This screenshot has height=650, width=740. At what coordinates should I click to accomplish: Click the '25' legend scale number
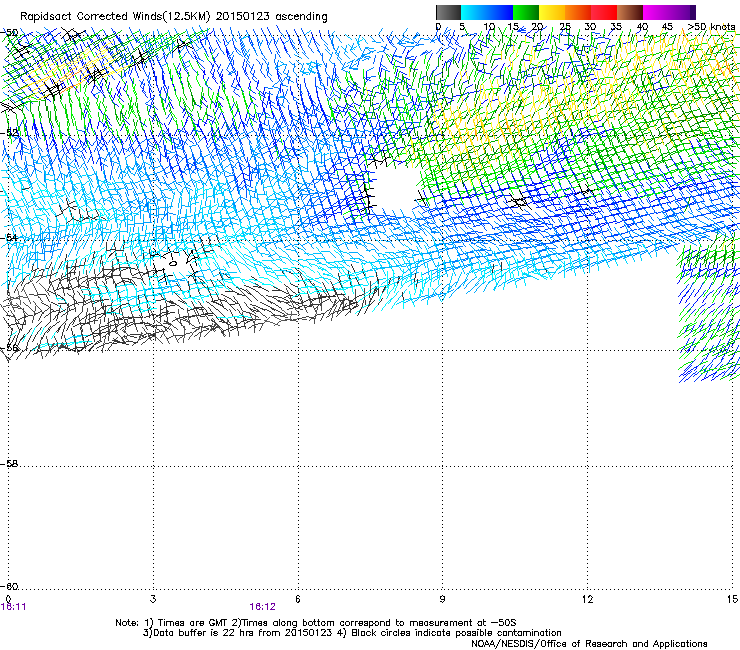coord(564,27)
